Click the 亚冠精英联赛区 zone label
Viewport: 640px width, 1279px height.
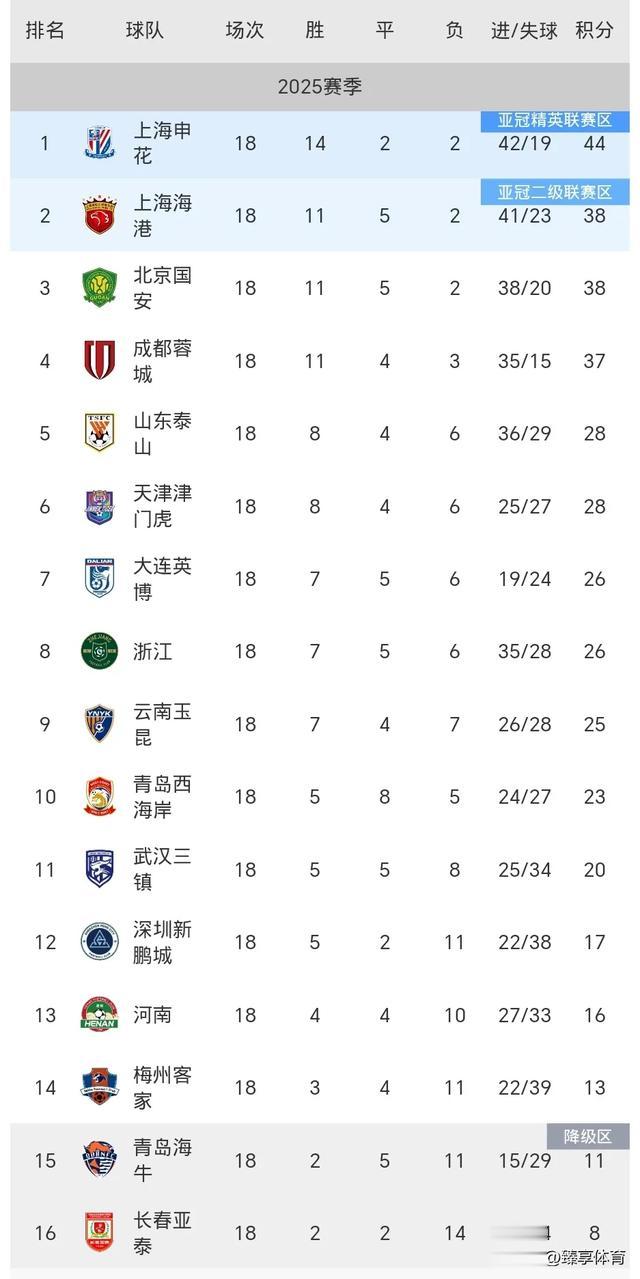tap(555, 121)
